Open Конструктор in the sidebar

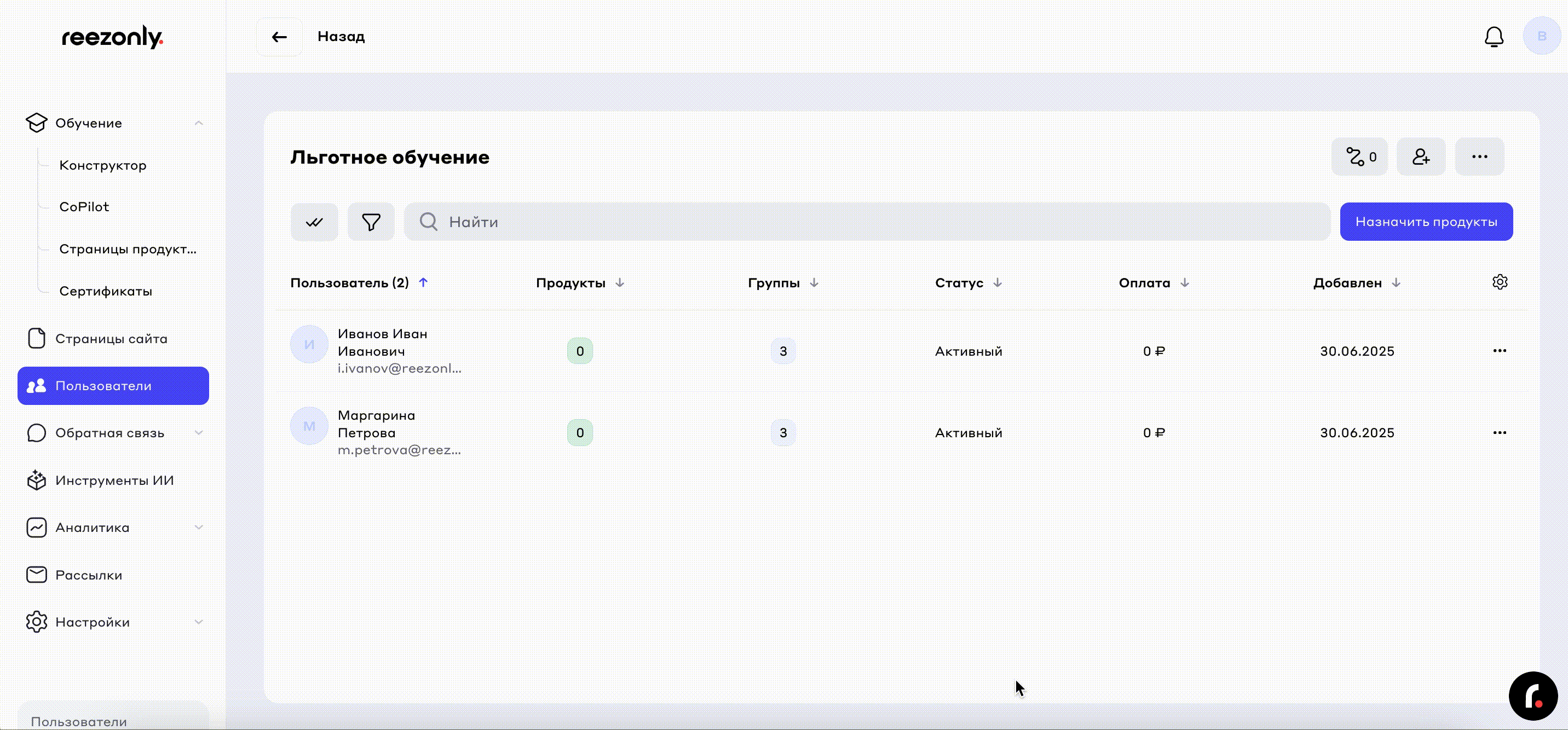click(103, 165)
